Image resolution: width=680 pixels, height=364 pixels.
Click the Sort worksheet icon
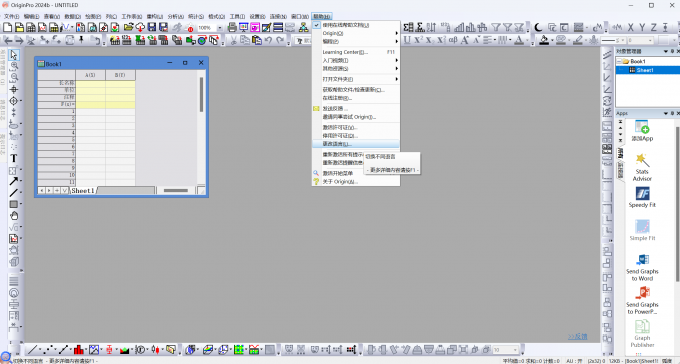(431, 27)
